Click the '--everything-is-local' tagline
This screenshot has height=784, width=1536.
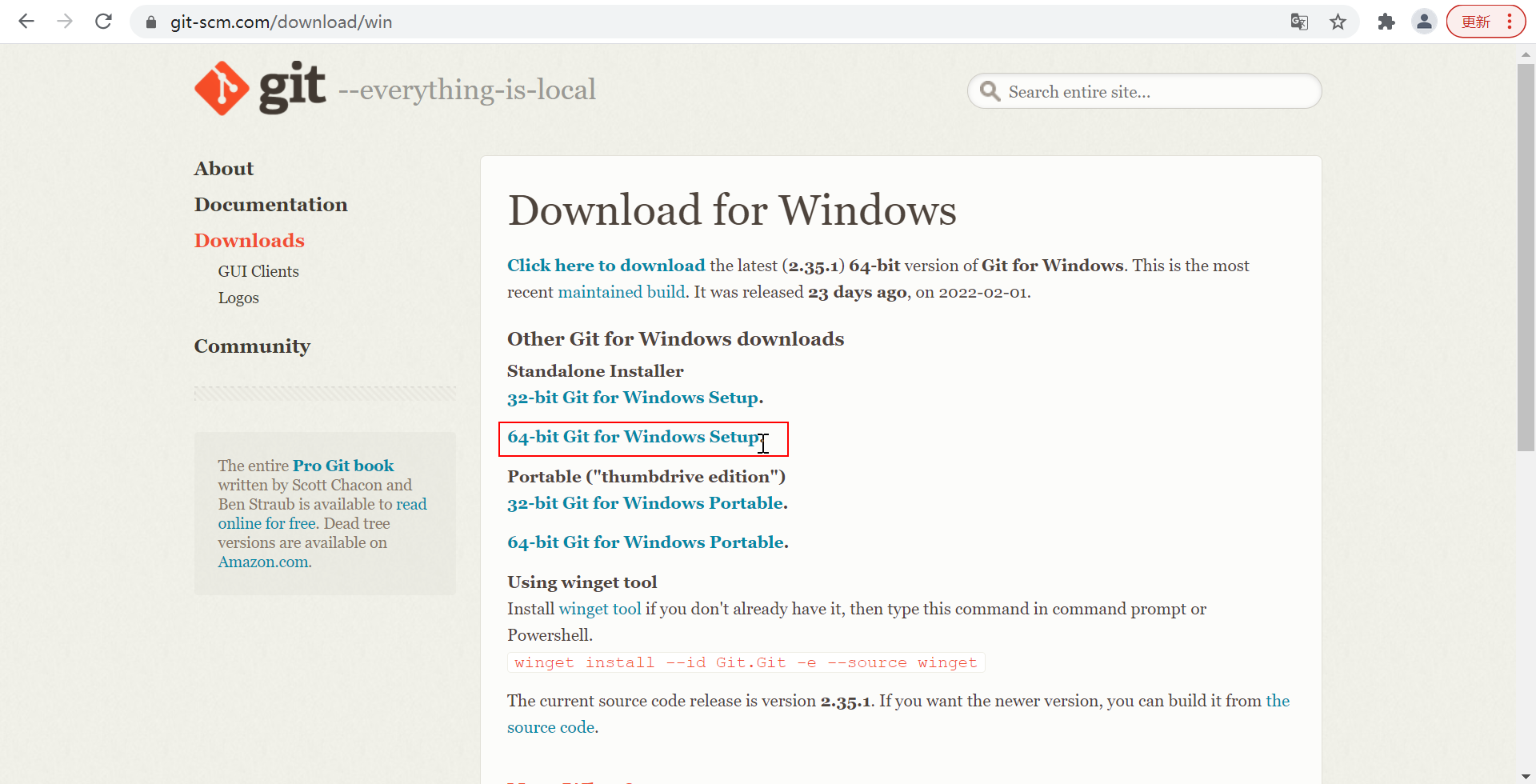[467, 90]
